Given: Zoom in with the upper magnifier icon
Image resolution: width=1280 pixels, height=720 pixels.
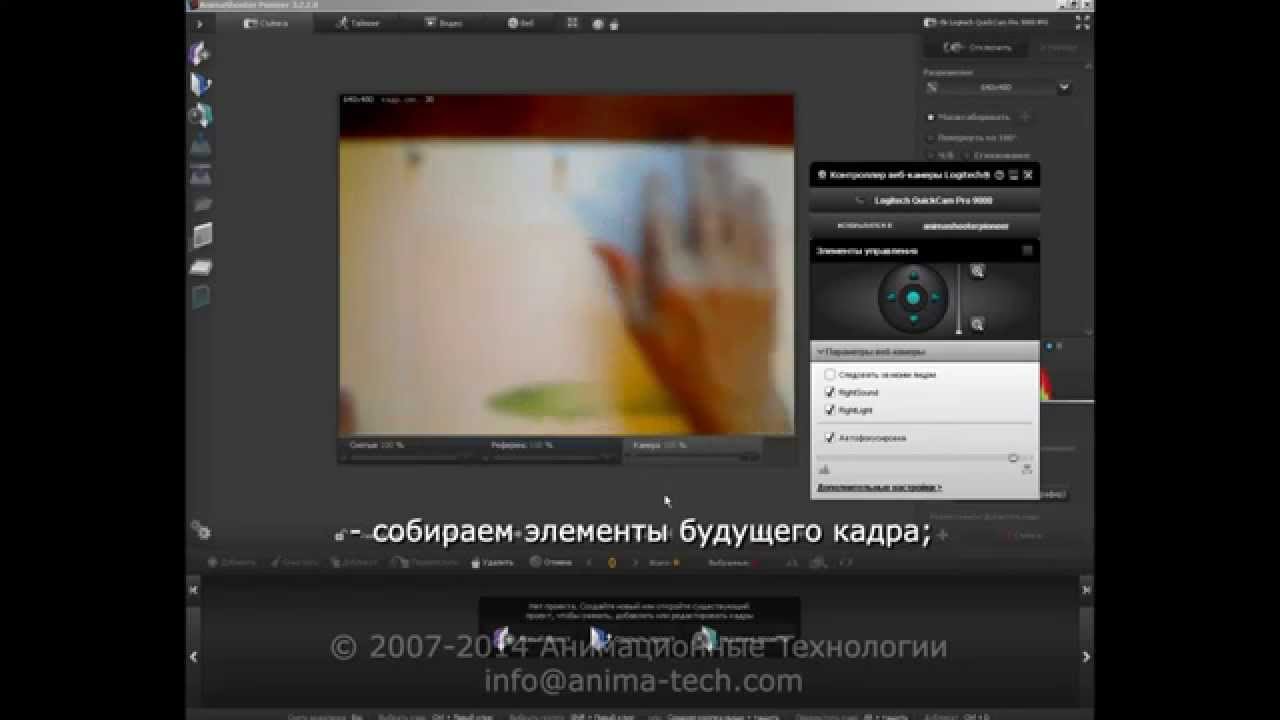Looking at the screenshot, I should click(977, 271).
